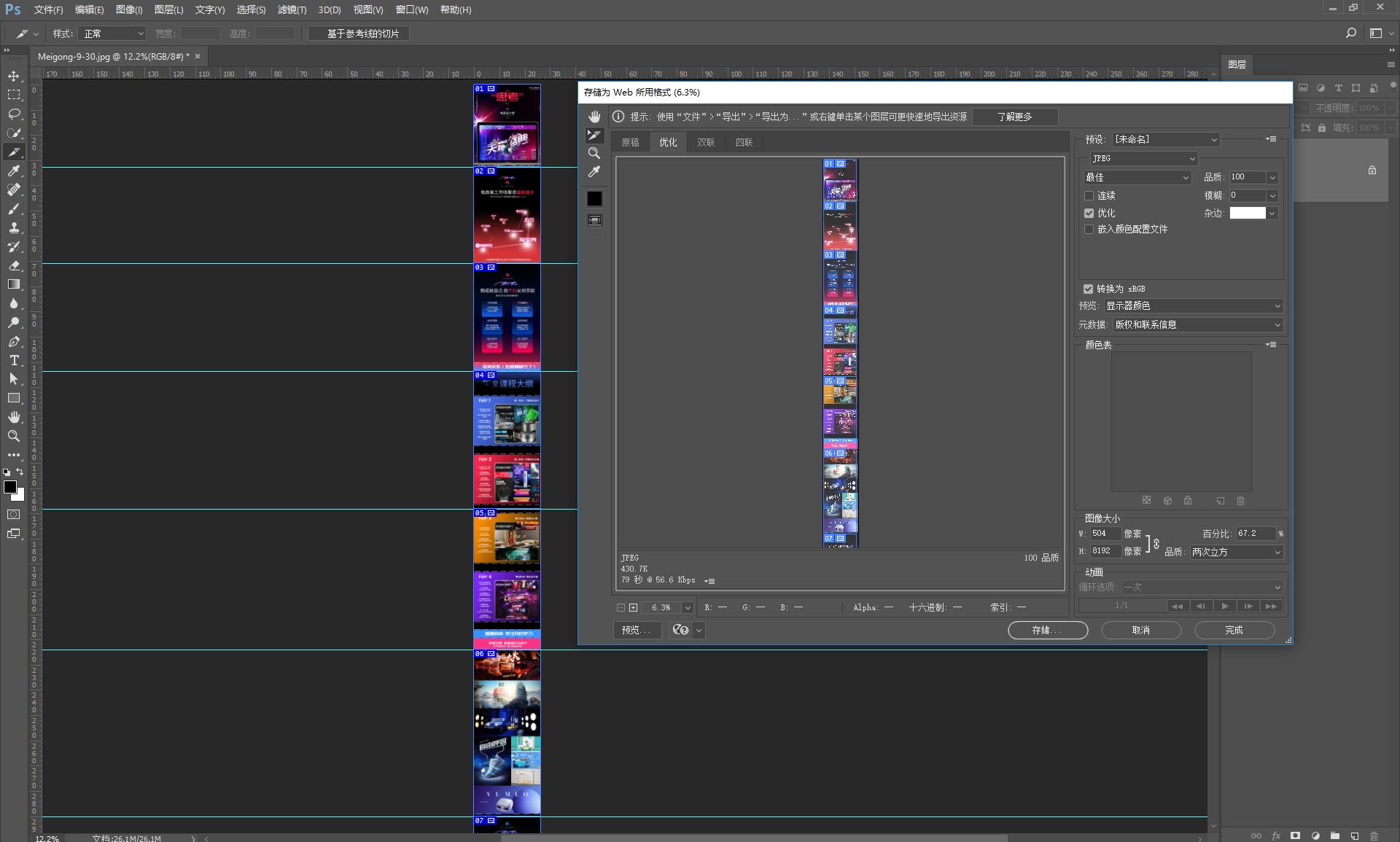1400x842 pixels.
Task: Switch to the 双联 preview tab
Action: pos(705,142)
